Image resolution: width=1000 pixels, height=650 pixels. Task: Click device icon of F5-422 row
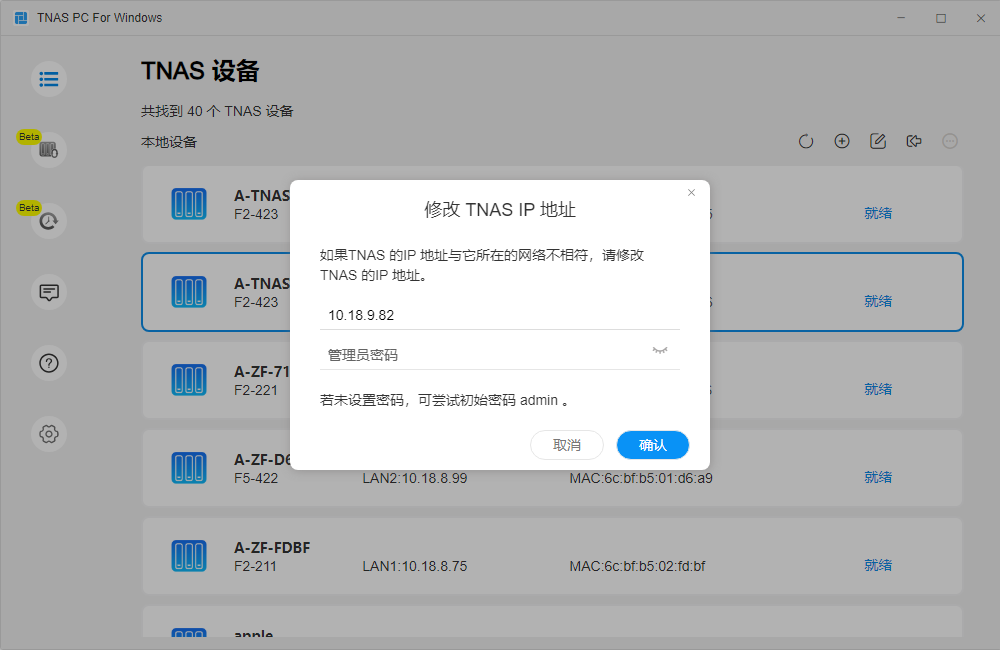[189, 468]
